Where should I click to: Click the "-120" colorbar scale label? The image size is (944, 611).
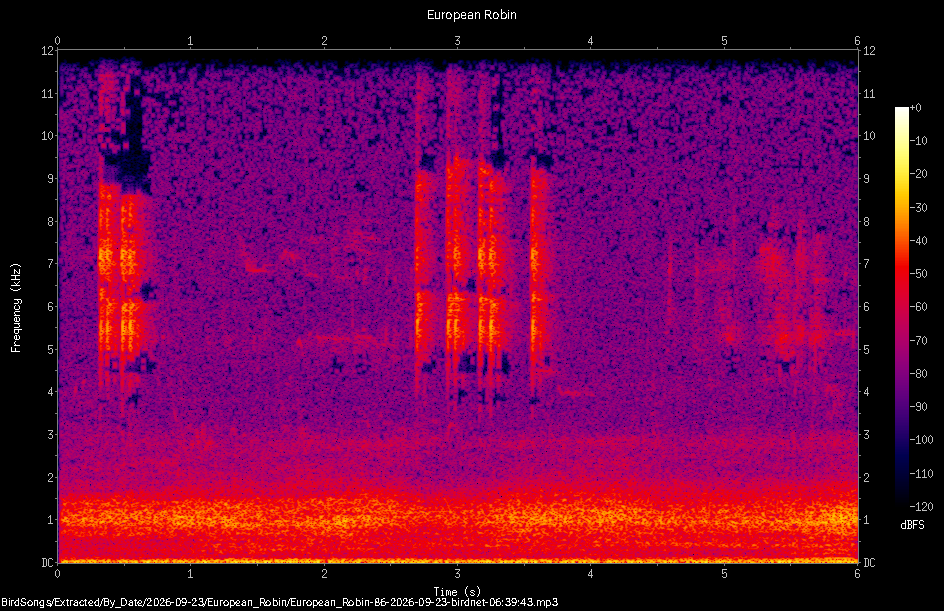pyautogui.click(x=921, y=507)
